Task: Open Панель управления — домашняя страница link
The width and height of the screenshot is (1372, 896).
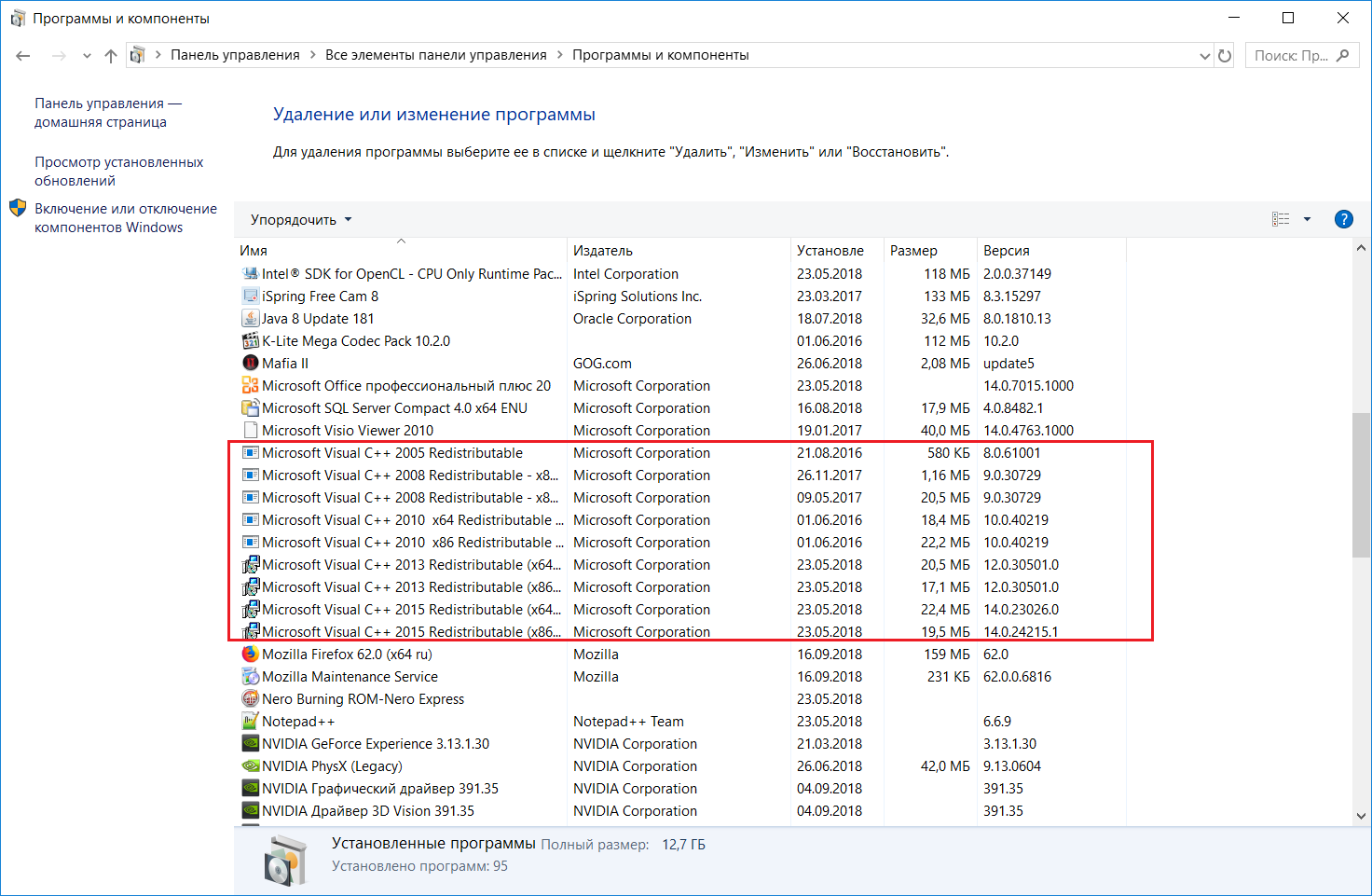Action: click(108, 113)
